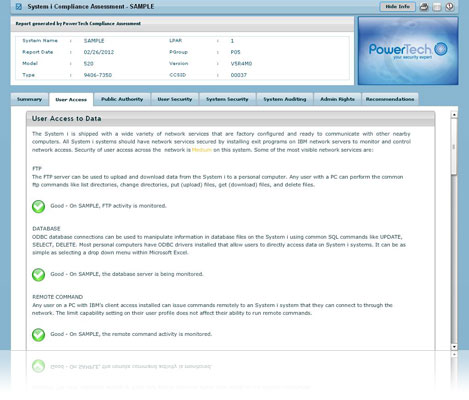
Task: Click the 'FTP' section heading
Action: (x=37, y=169)
